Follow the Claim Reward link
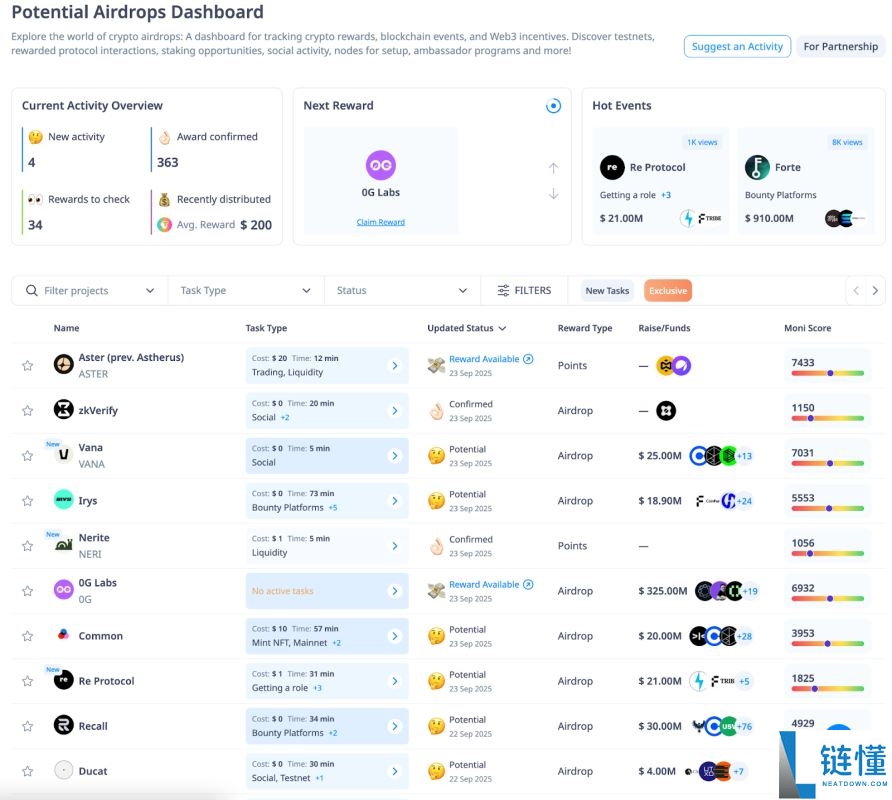 point(381,222)
